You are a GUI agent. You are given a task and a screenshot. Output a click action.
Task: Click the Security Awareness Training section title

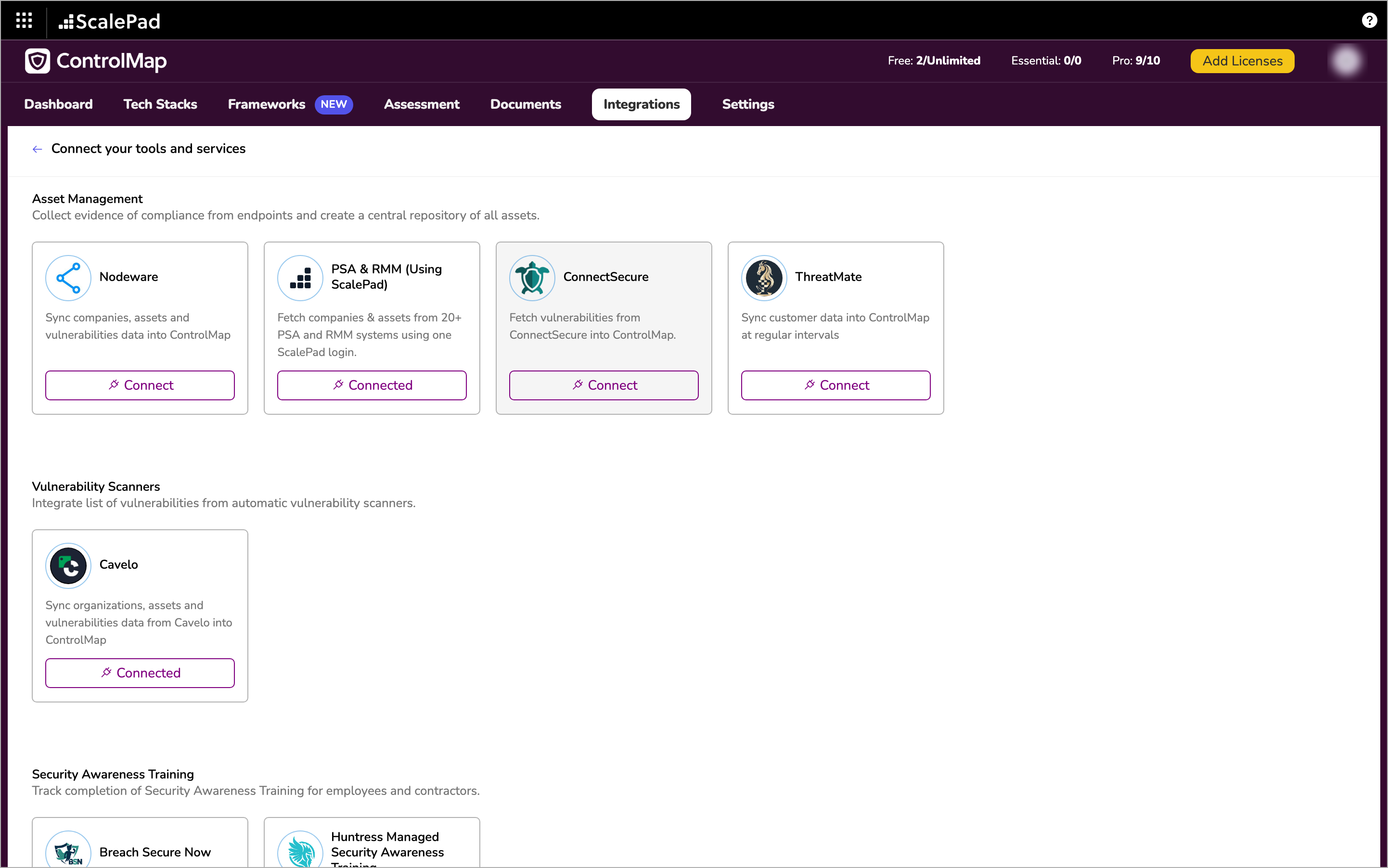tap(113, 774)
